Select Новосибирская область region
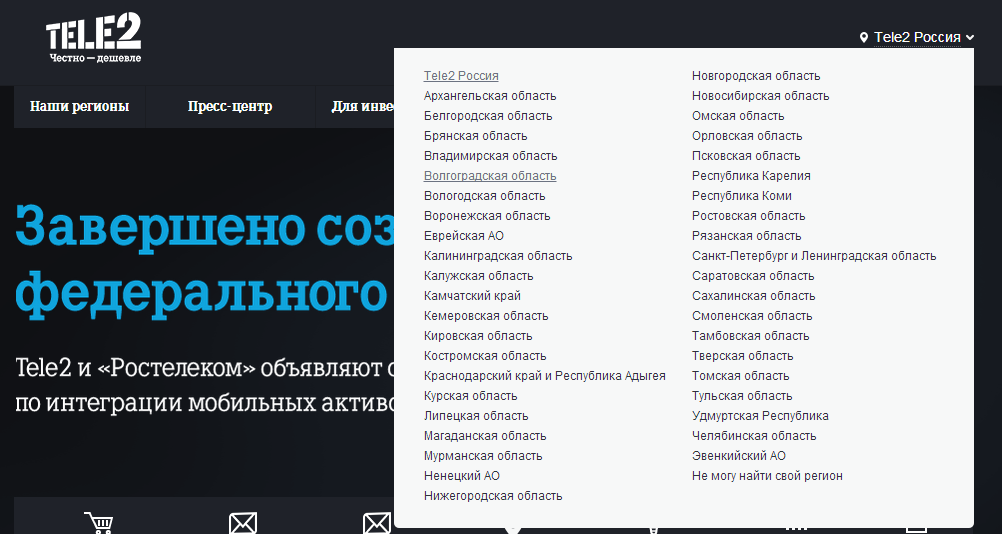 tap(760, 96)
